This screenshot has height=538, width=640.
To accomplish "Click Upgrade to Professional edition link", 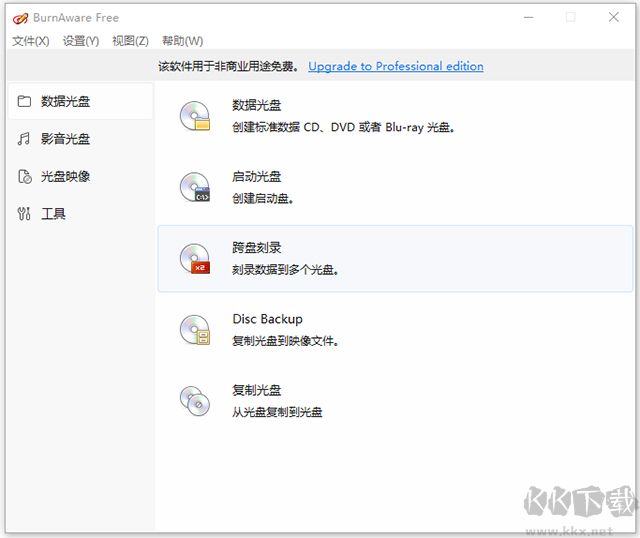I will (x=395, y=66).
